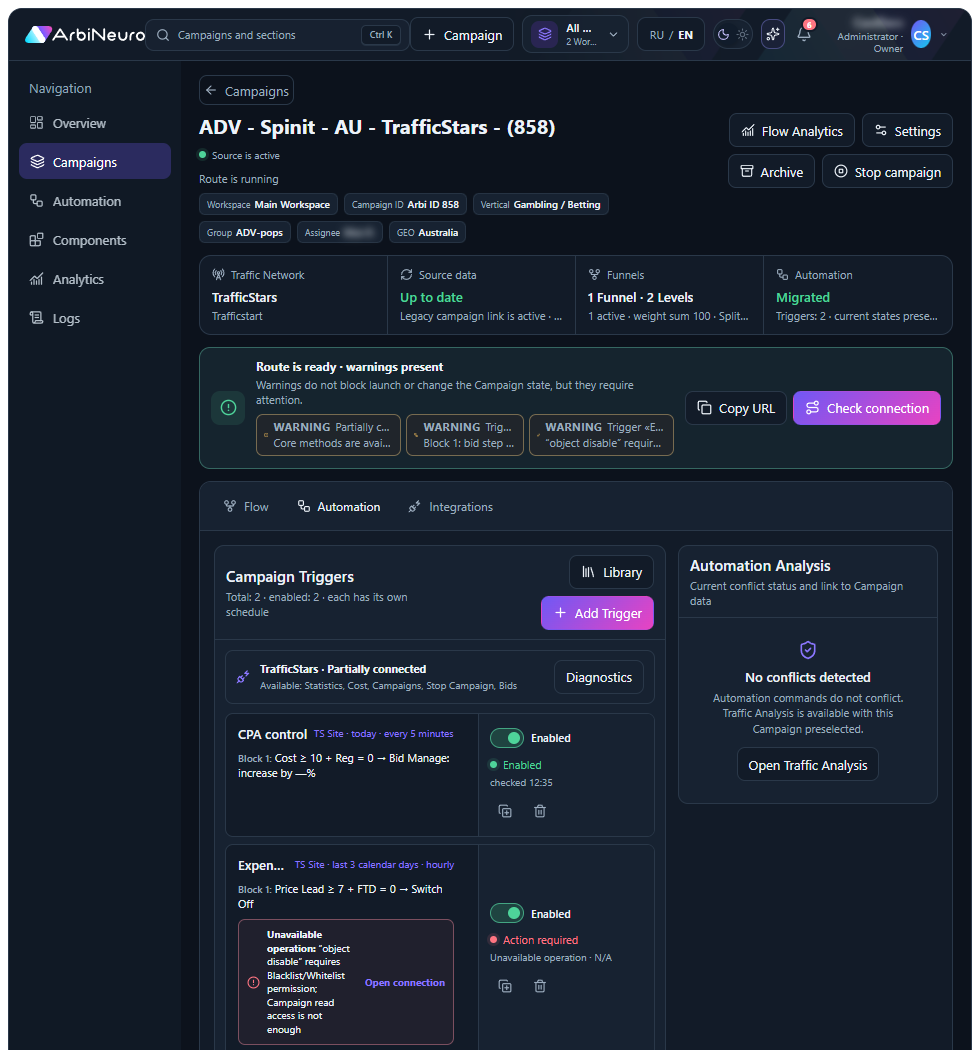Expand the All workspaces dropdown
The width and height of the screenshot is (980, 1050).
(575, 35)
